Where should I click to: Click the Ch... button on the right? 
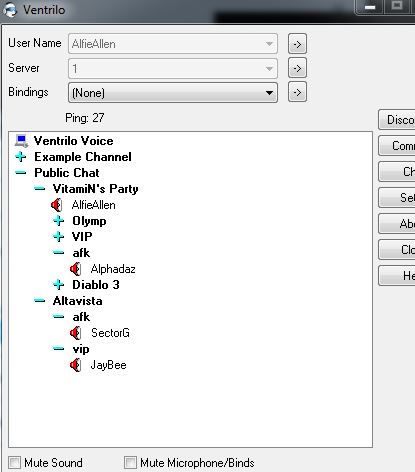tap(397, 172)
